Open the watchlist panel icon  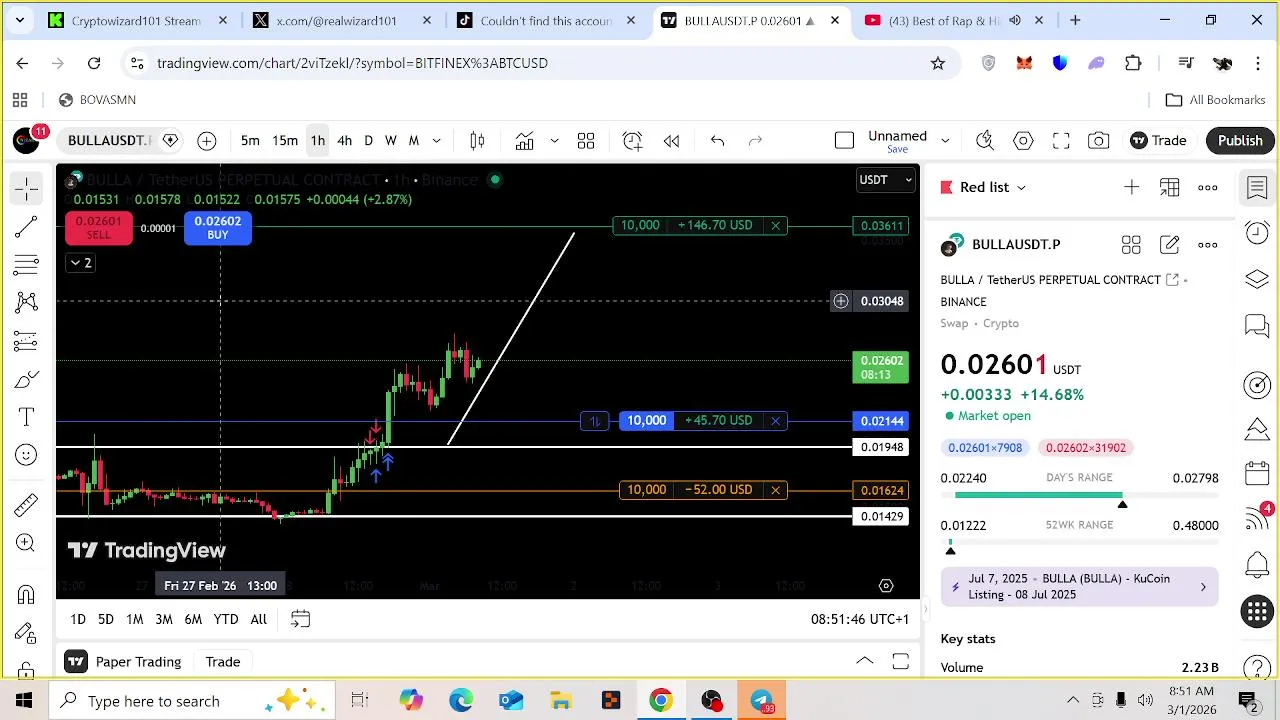click(x=1257, y=187)
